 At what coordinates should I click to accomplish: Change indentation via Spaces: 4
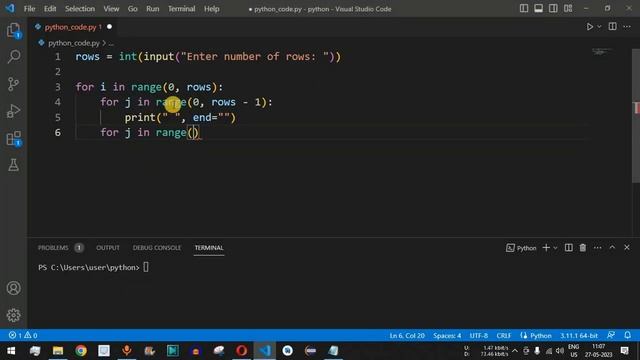pyautogui.click(x=447, y=336)
